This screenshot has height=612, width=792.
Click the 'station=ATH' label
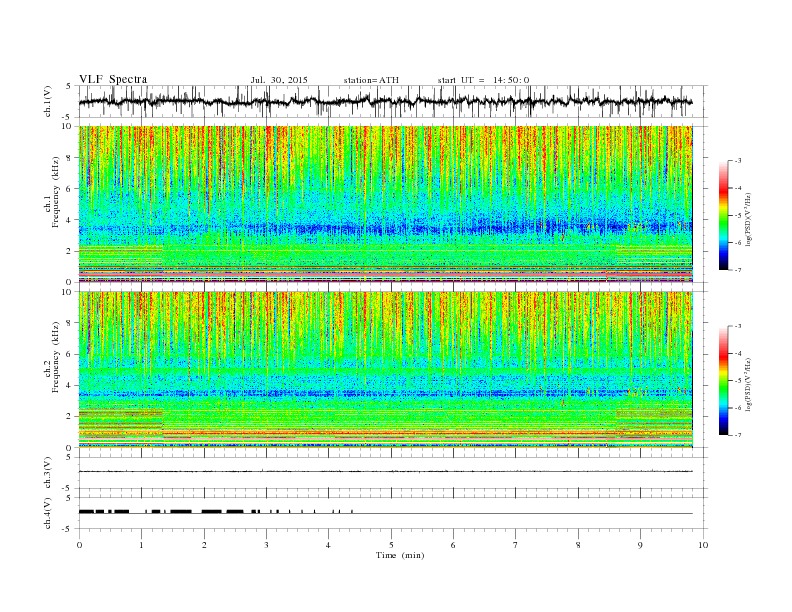[371, 80]
